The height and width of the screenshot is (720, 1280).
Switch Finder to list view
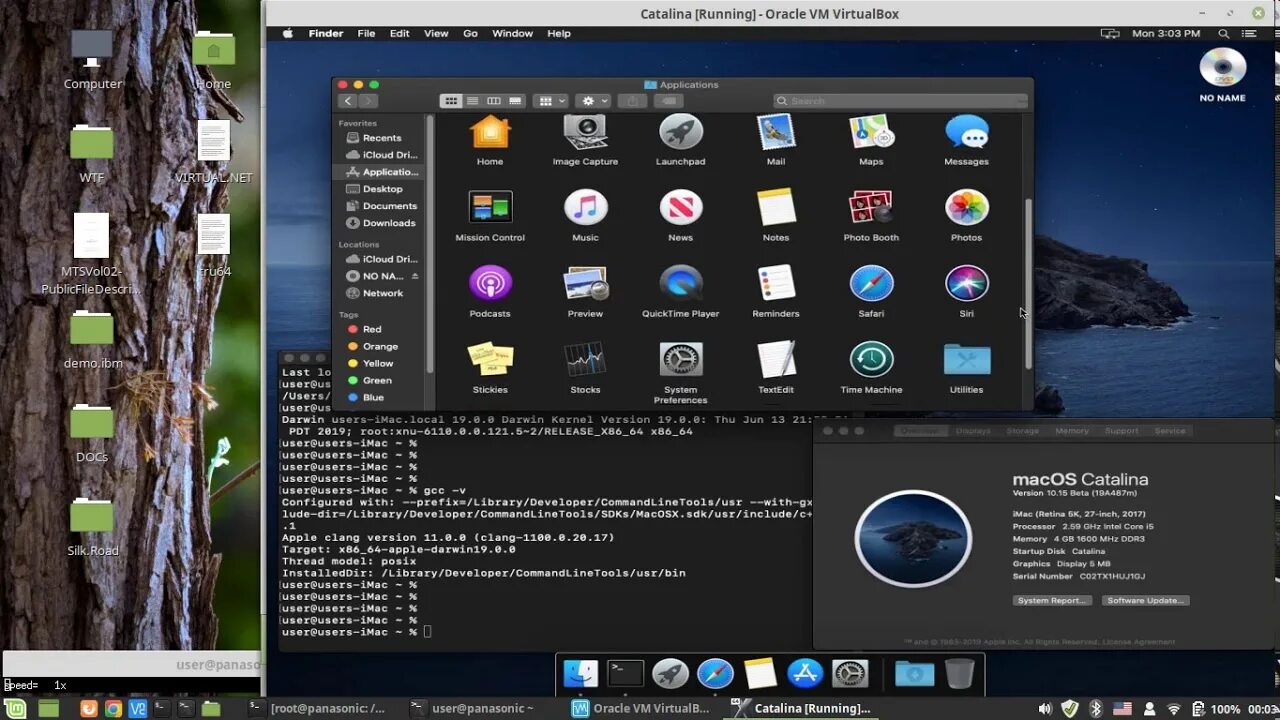pos(472,101)
